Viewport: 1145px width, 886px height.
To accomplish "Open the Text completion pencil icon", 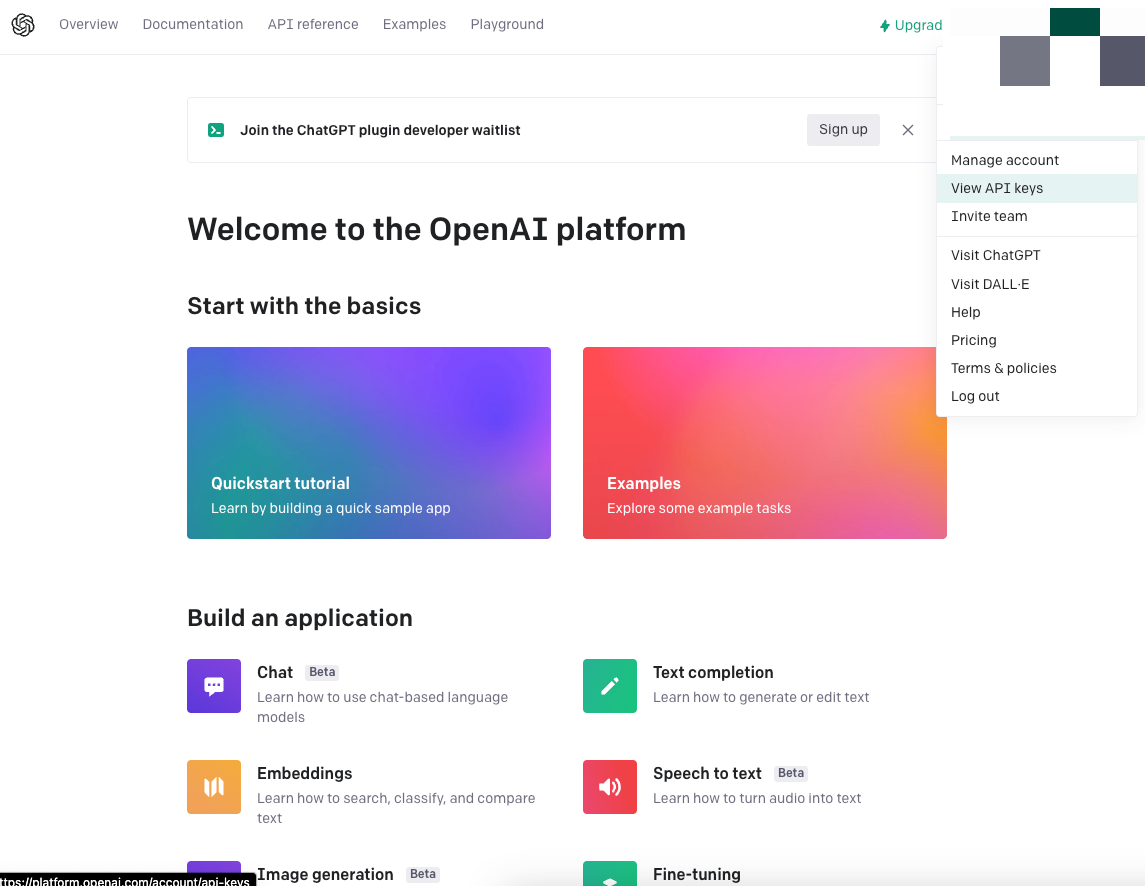I will [610, 686].
